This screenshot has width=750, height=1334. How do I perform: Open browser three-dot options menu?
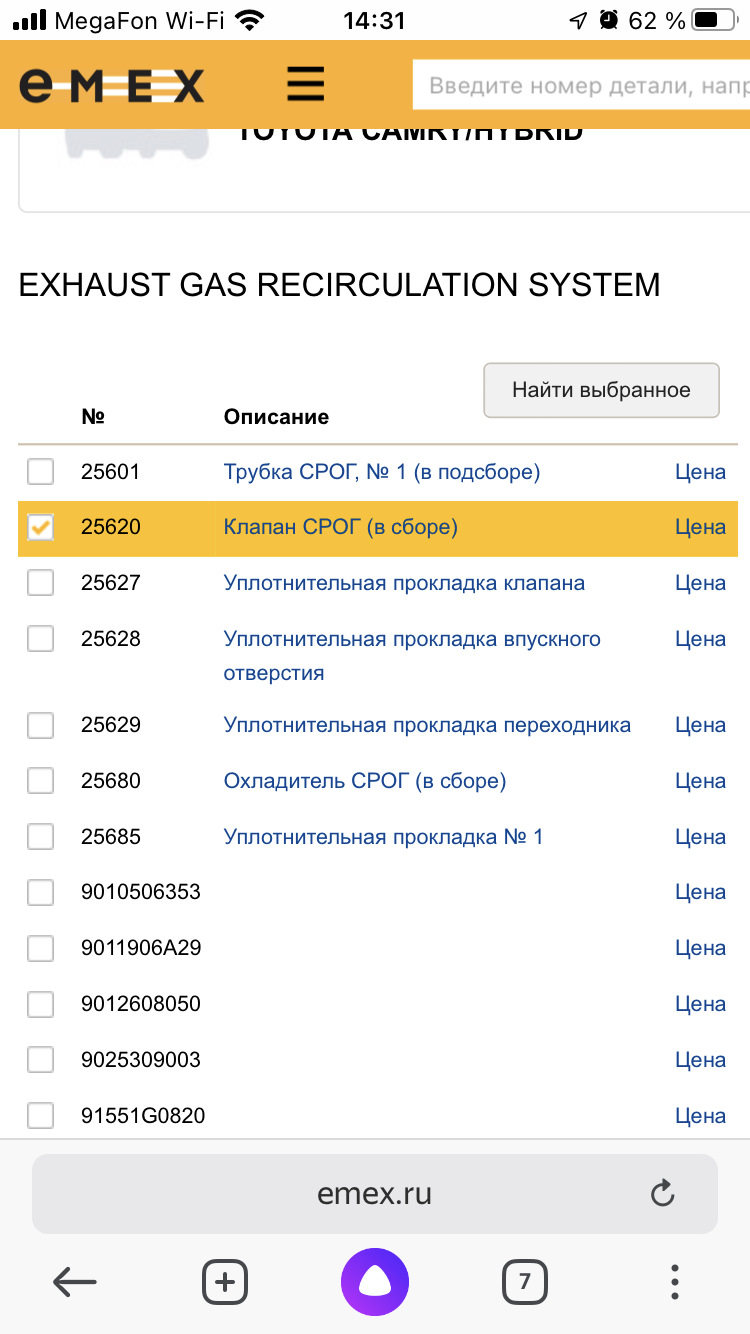coord(675,1281)
